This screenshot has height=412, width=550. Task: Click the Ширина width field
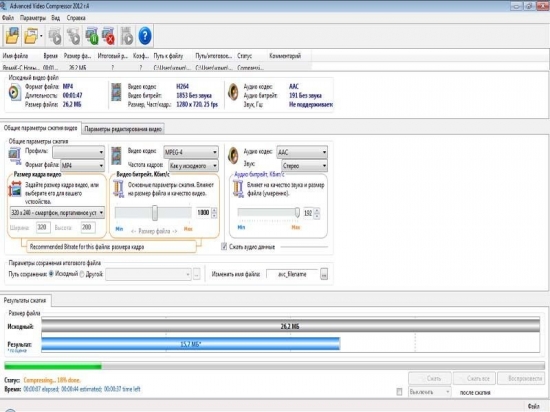tap(43, 227)
